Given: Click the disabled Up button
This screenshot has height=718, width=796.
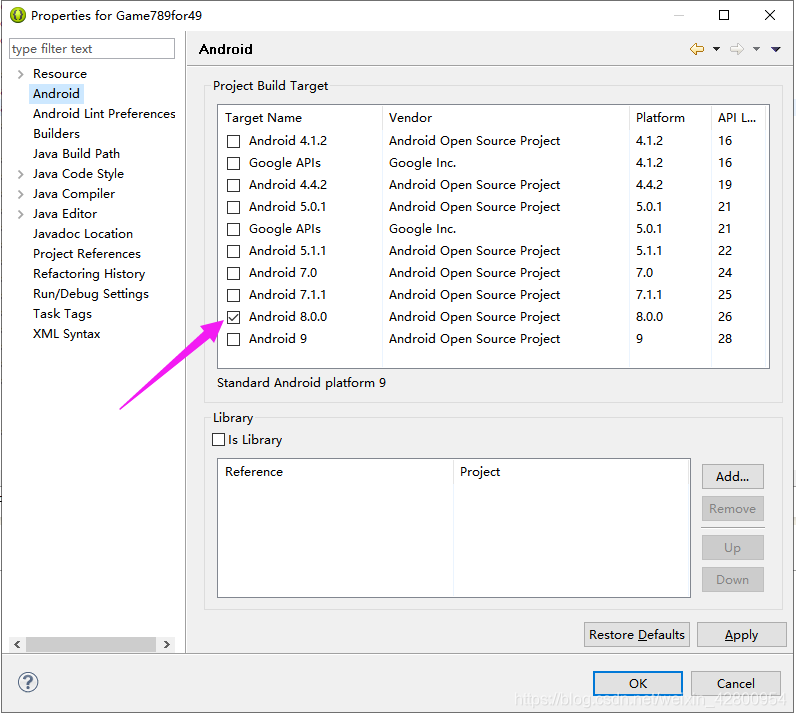Looking at the screenshot, I should click(733, 548).
